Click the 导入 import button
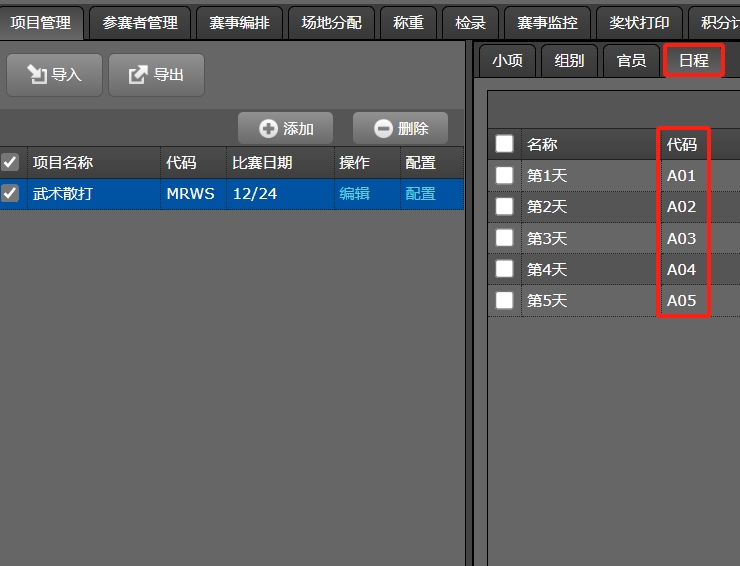740x566 pixels. (54, 75)
